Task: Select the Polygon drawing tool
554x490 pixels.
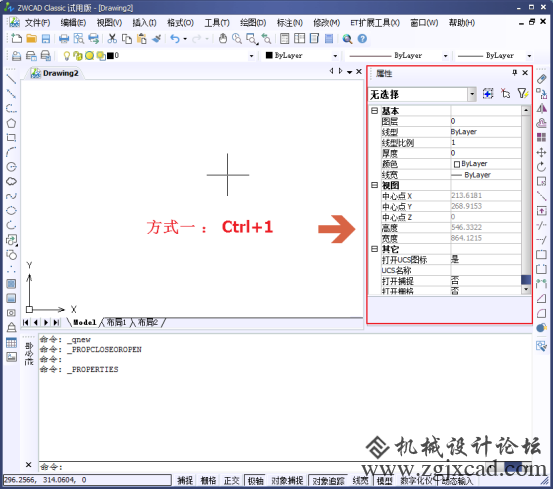Action: coord(11,123)
